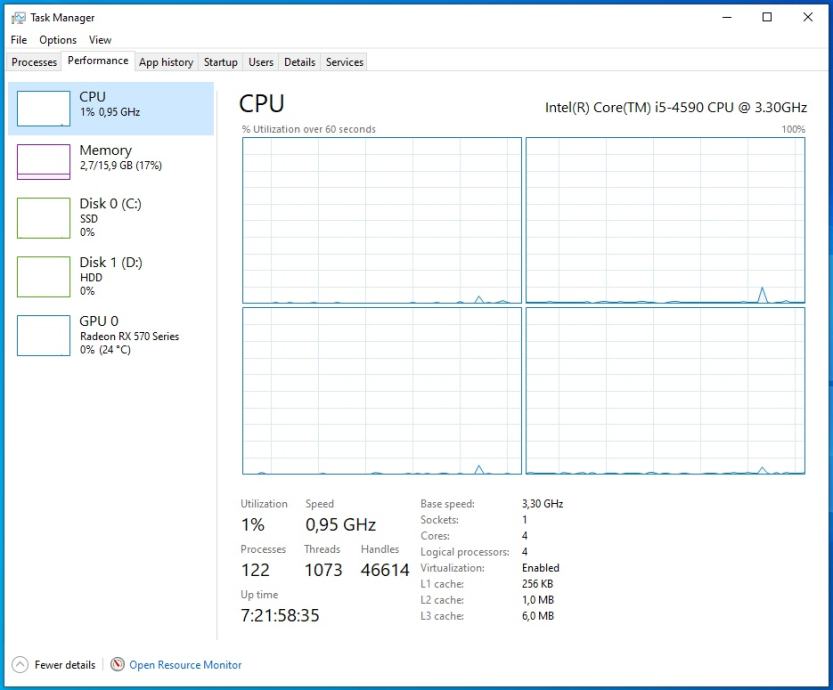Click the Task Manager title bar icon

tap(18, 17)
